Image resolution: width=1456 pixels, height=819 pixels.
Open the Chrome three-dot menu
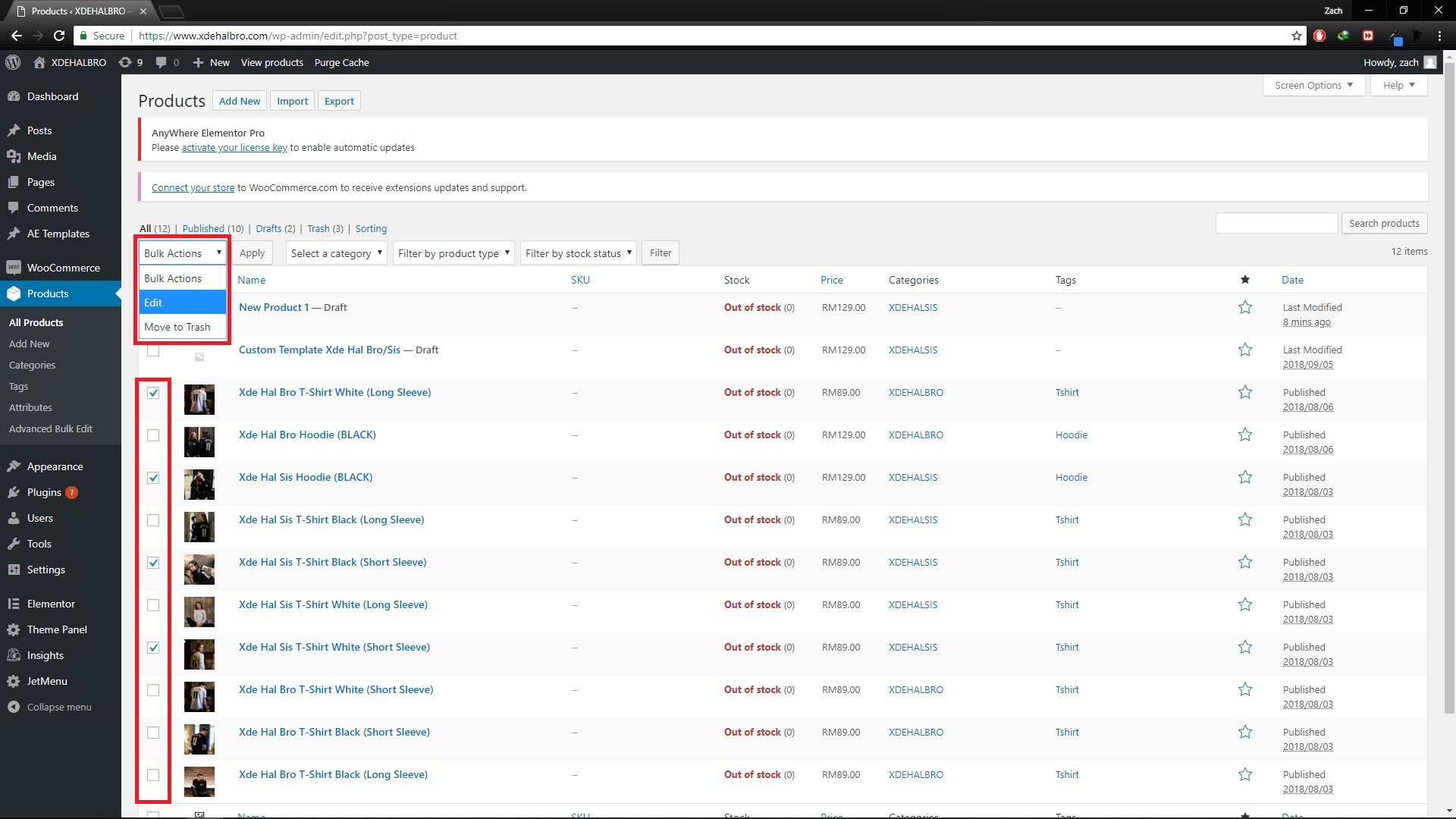coord(1439,36)
